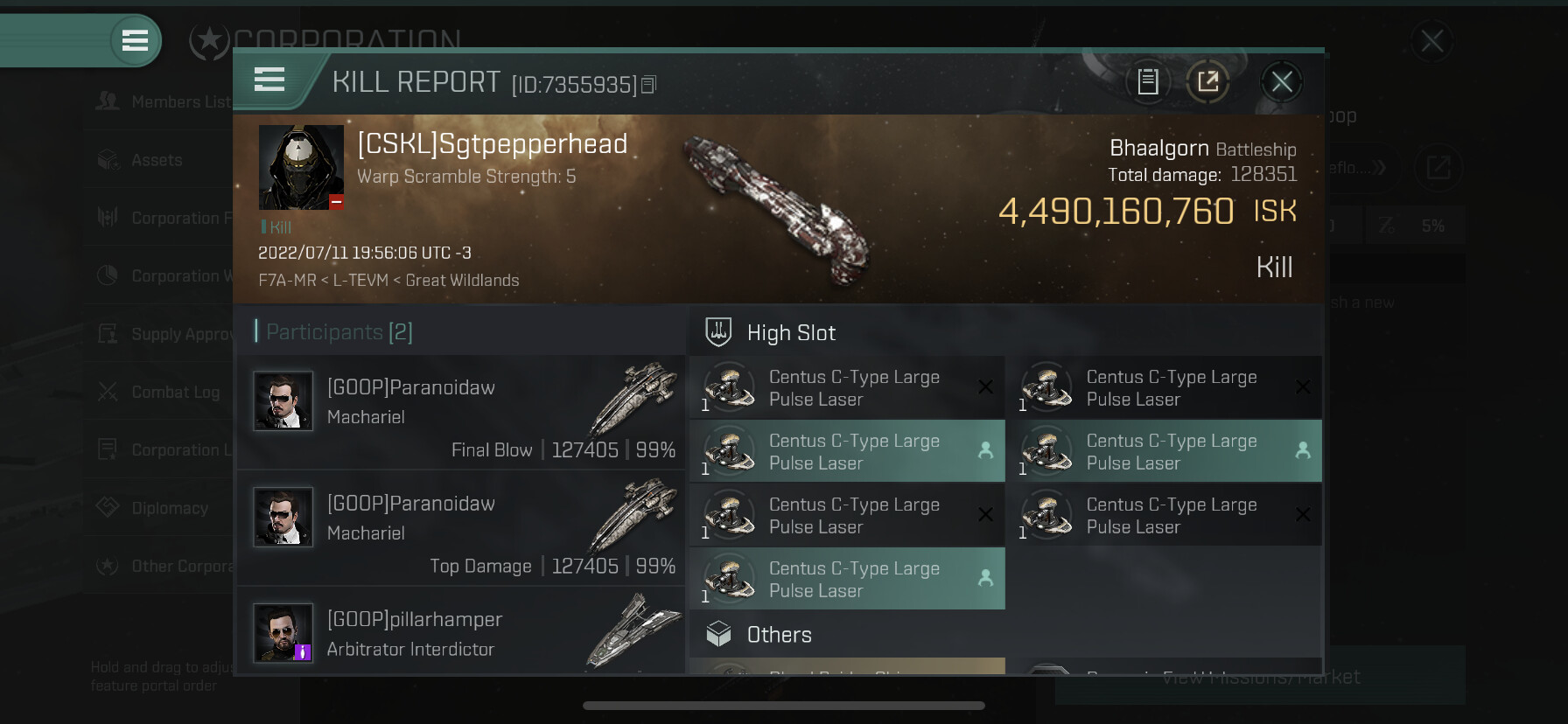Copy the kill report ID
Viewport: 1568px width, 724px height.
coord(648,85)
